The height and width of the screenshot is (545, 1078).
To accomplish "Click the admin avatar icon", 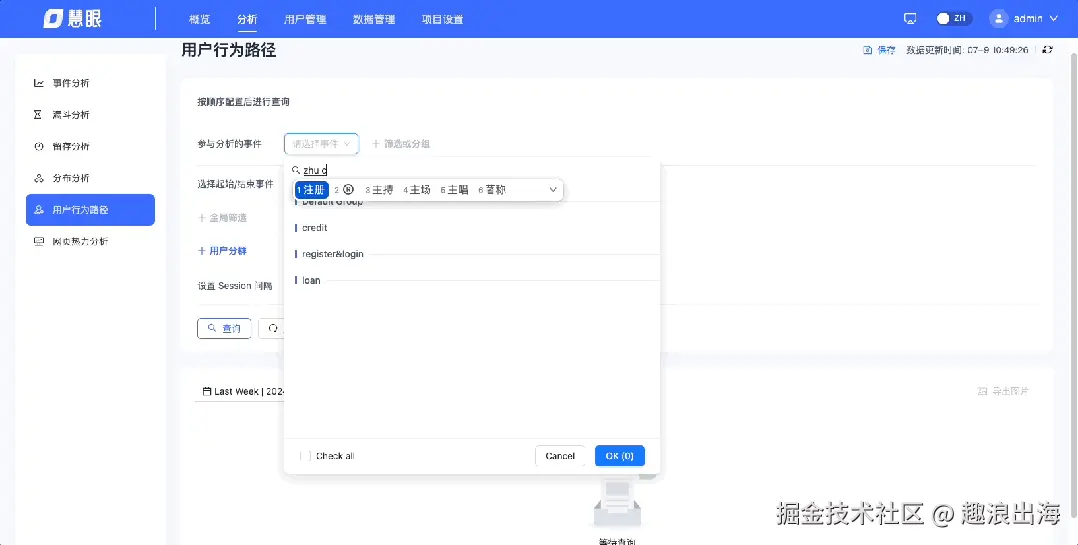I will (998, 19).
